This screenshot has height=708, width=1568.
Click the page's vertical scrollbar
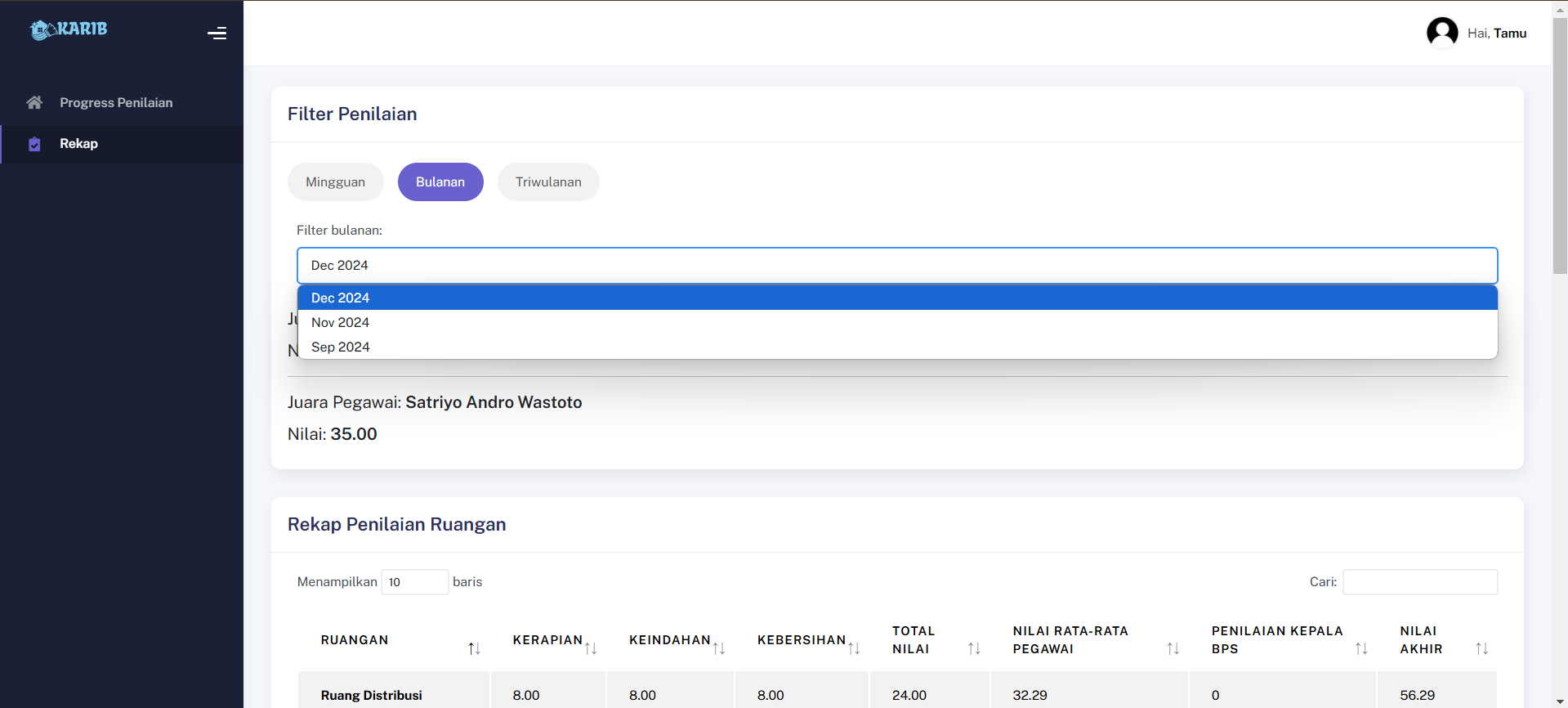(x=1560, y=147)
